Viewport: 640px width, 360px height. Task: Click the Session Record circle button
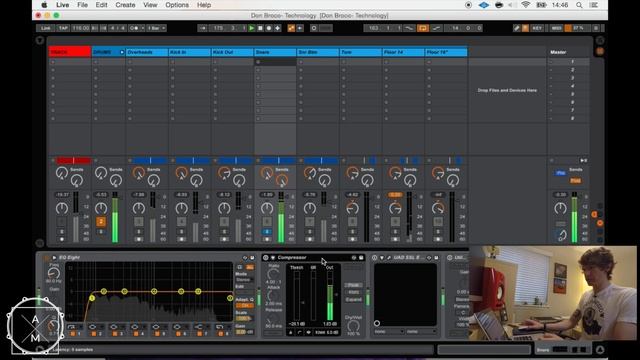[314, 28]
